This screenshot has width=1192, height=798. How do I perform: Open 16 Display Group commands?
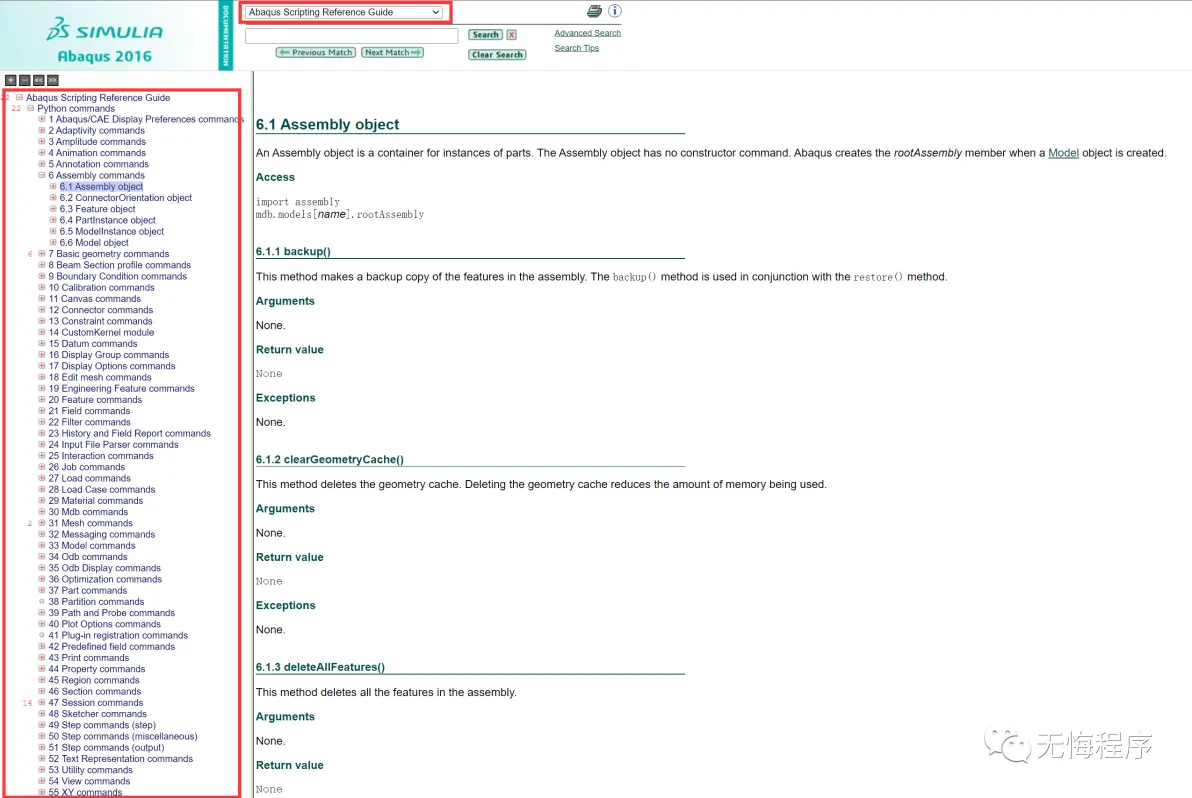(109, 355)
